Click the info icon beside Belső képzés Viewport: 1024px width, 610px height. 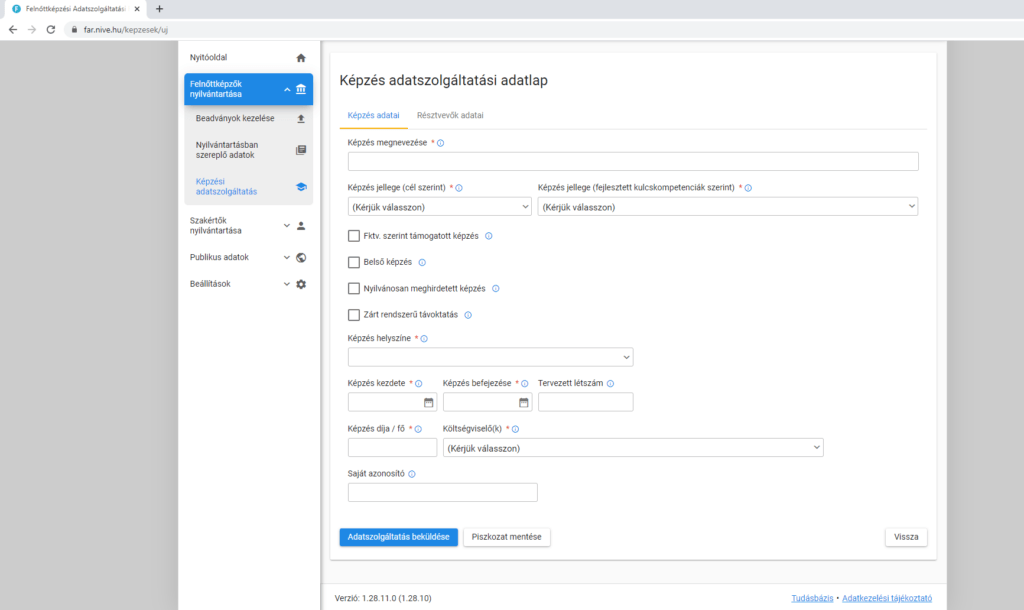coord(422,263)
